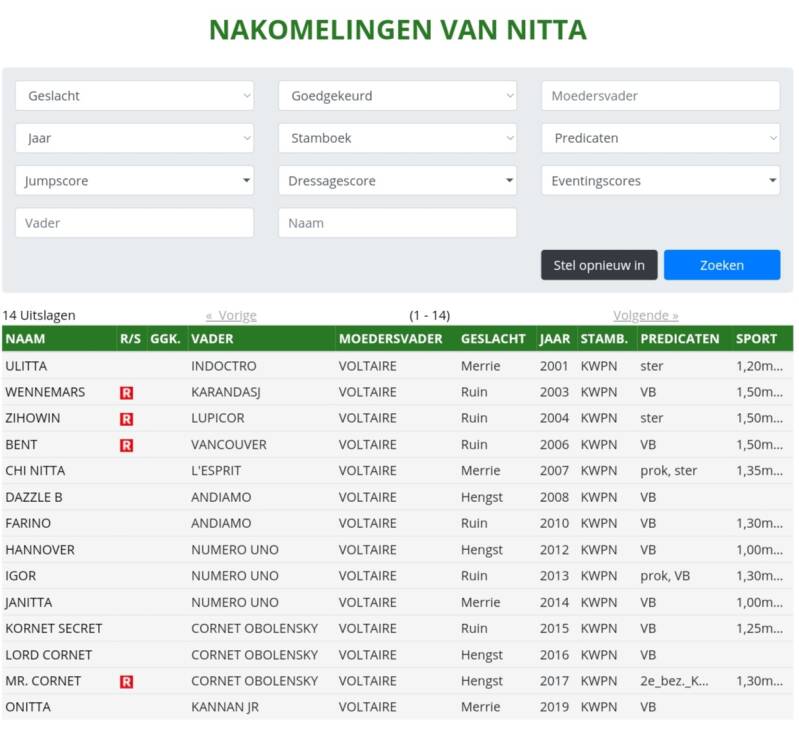Viewport: 799px width, 737px height.
Task: Sort by the MOEDERSVADER column header
Action: point(390,339)
